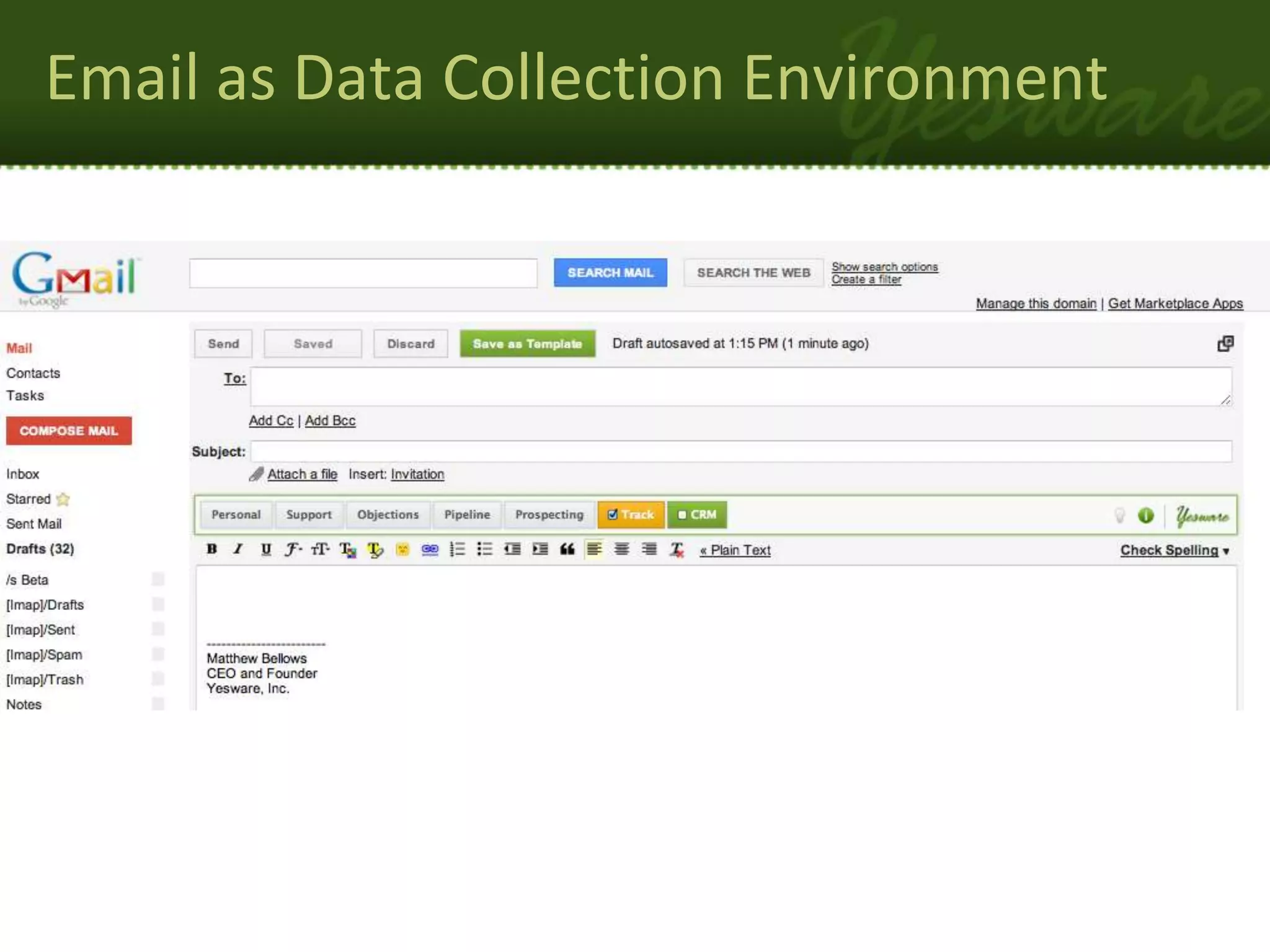Open Manage this domain link
1270x952 pixels.
pyautogui.click(x=1036, y=304)
